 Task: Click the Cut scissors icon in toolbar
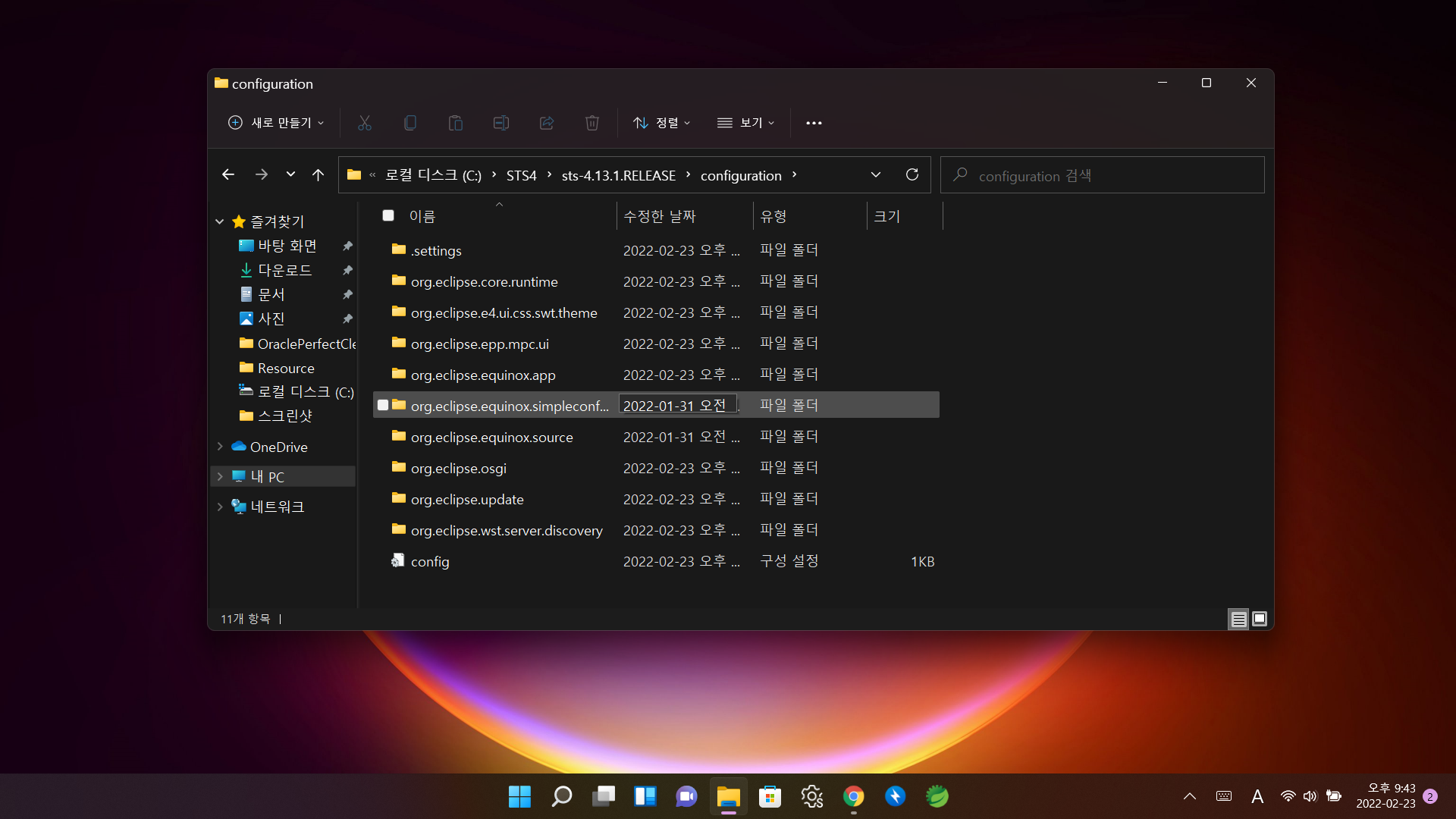[x=365, y=123]
